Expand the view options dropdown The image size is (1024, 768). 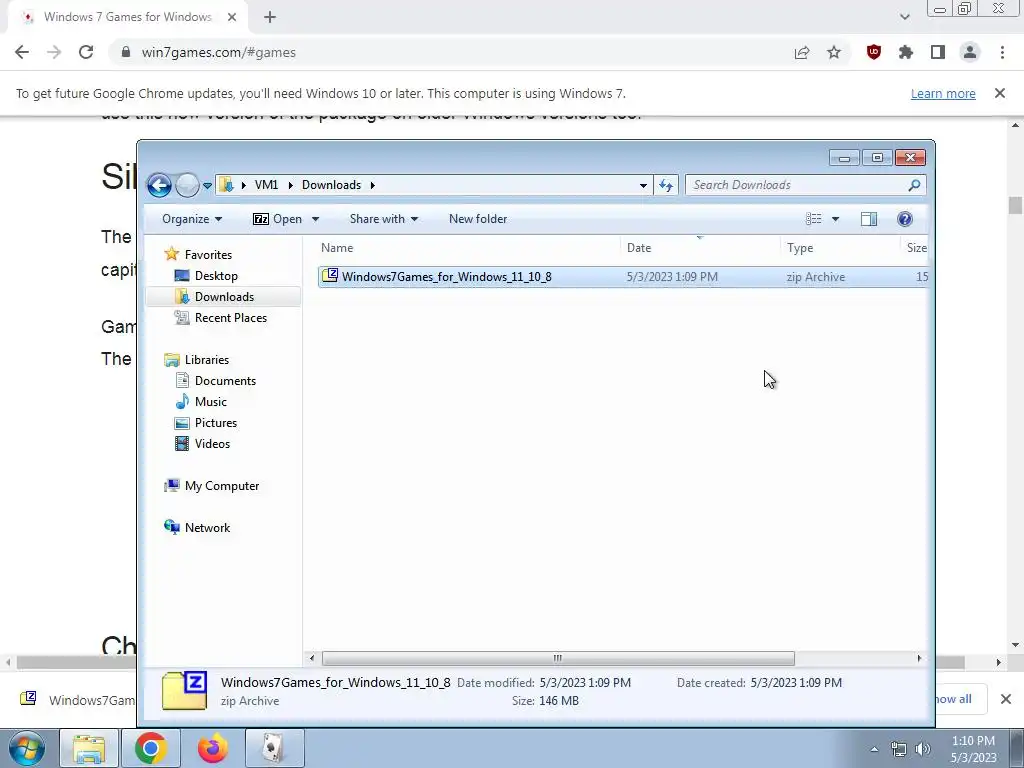835,219
